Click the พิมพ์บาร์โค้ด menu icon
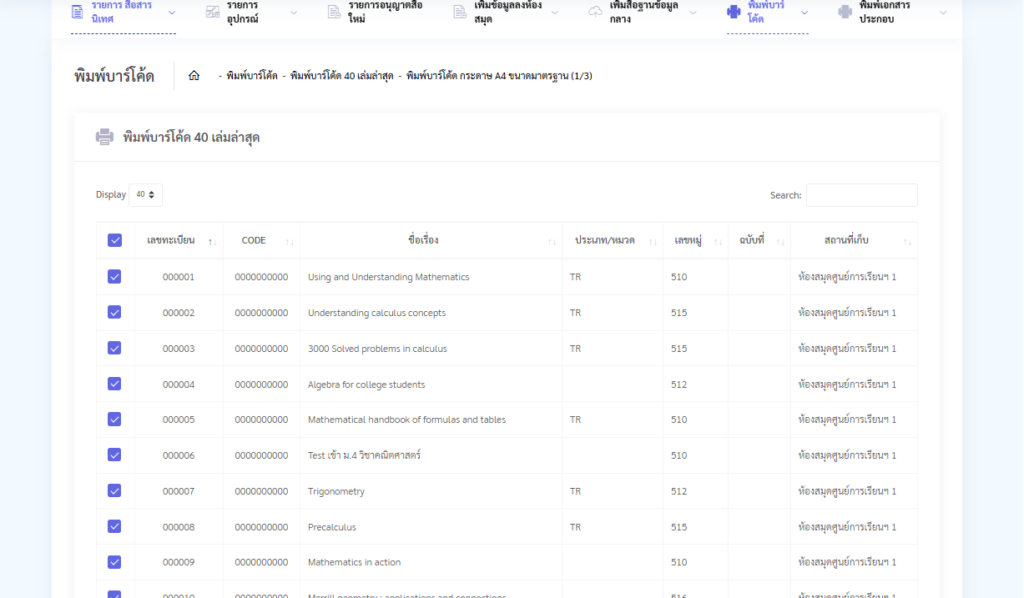This screenshot has width=1024, height=598. click(x=733, y=12)
